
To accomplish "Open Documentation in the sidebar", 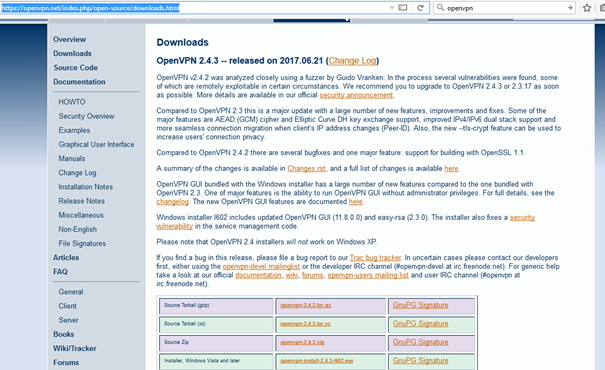I will point(79,82).
